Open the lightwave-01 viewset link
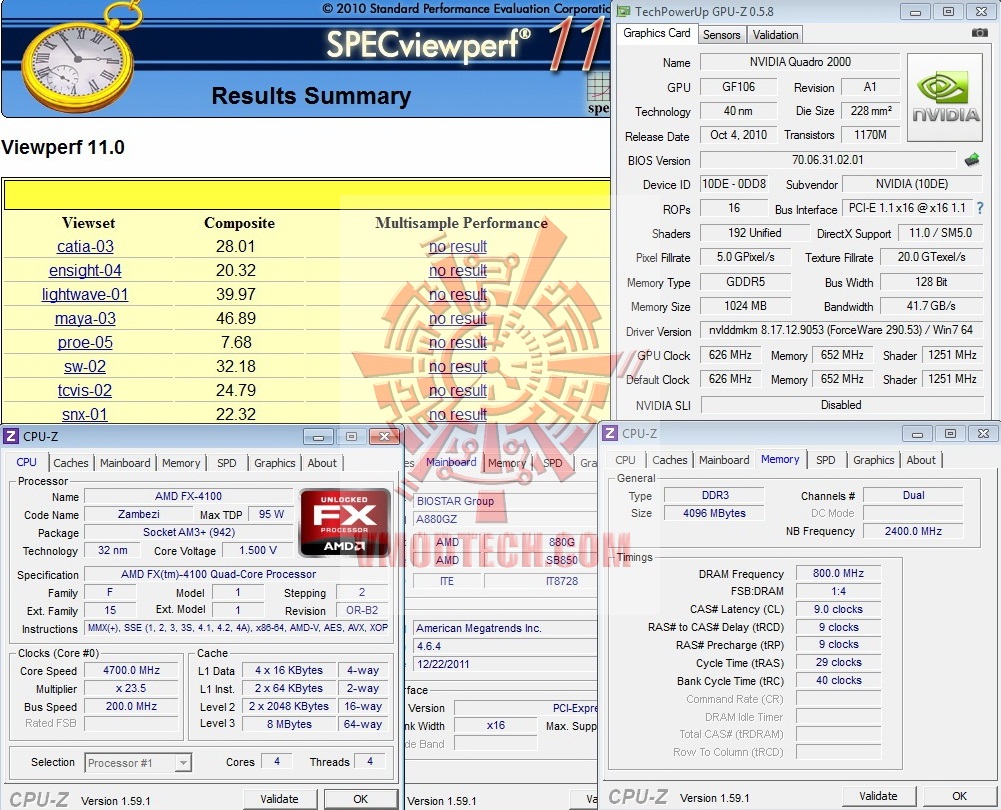The width and height of the screenshot is (1001, 810). [x=85, y=294]
